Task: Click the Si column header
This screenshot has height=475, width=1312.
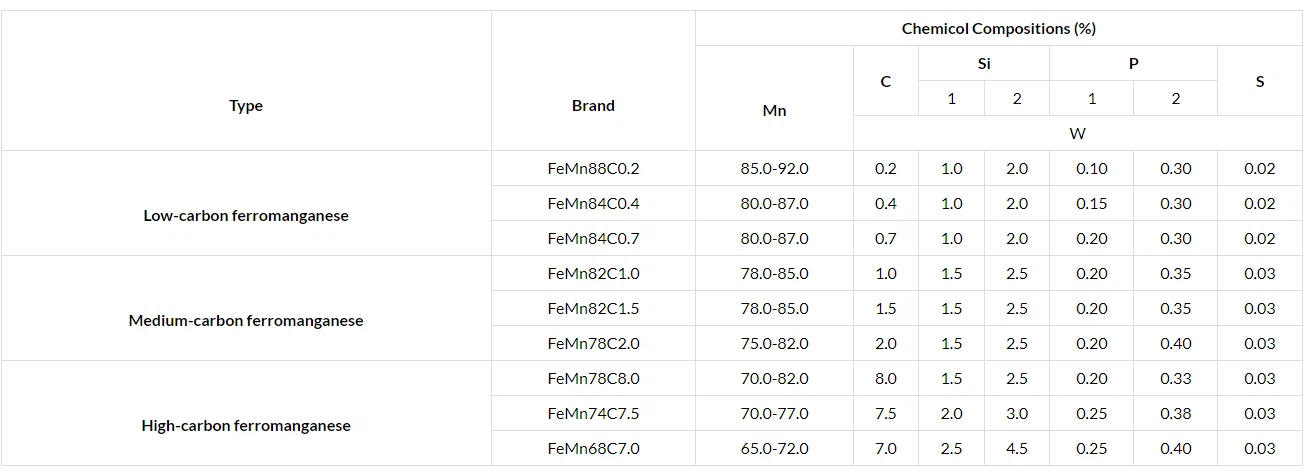Action: coord(984,64)
